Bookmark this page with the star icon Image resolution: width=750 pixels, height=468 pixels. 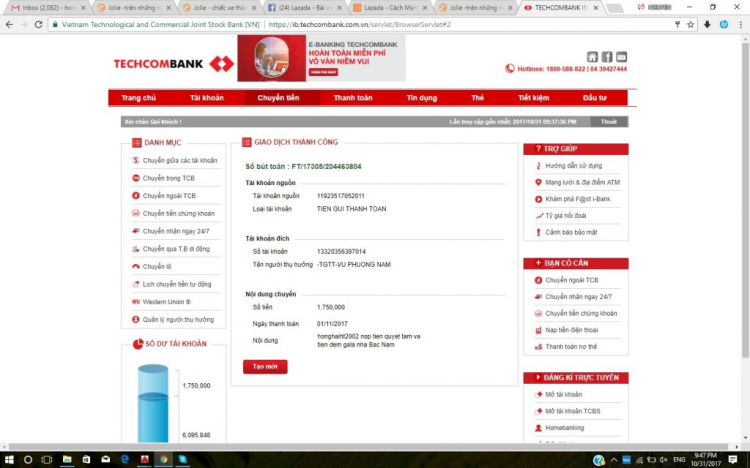point(690,24)
